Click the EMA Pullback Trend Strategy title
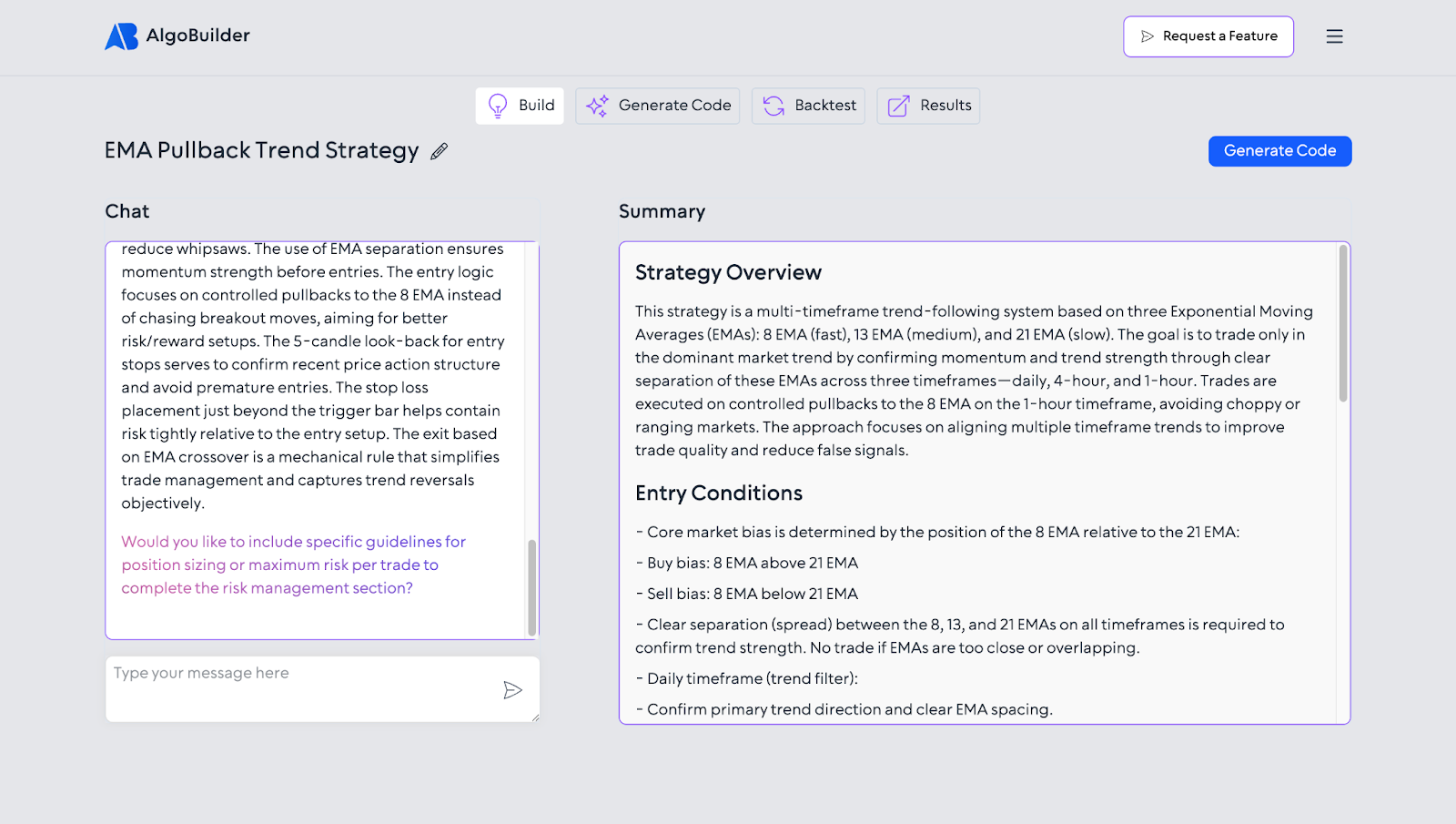The height and width of the screenshot is (824, 1456). [261, 150]
